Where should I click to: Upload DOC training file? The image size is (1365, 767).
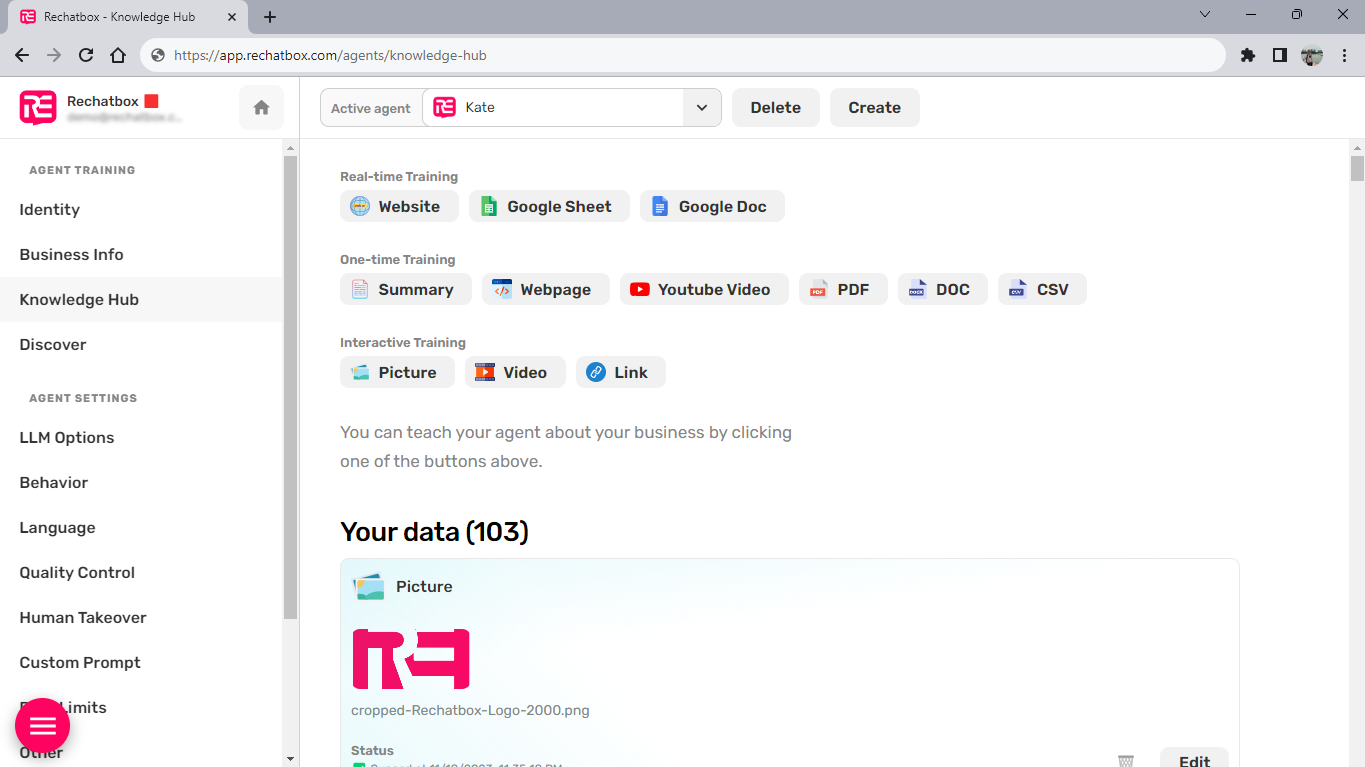tap(943, 289)
